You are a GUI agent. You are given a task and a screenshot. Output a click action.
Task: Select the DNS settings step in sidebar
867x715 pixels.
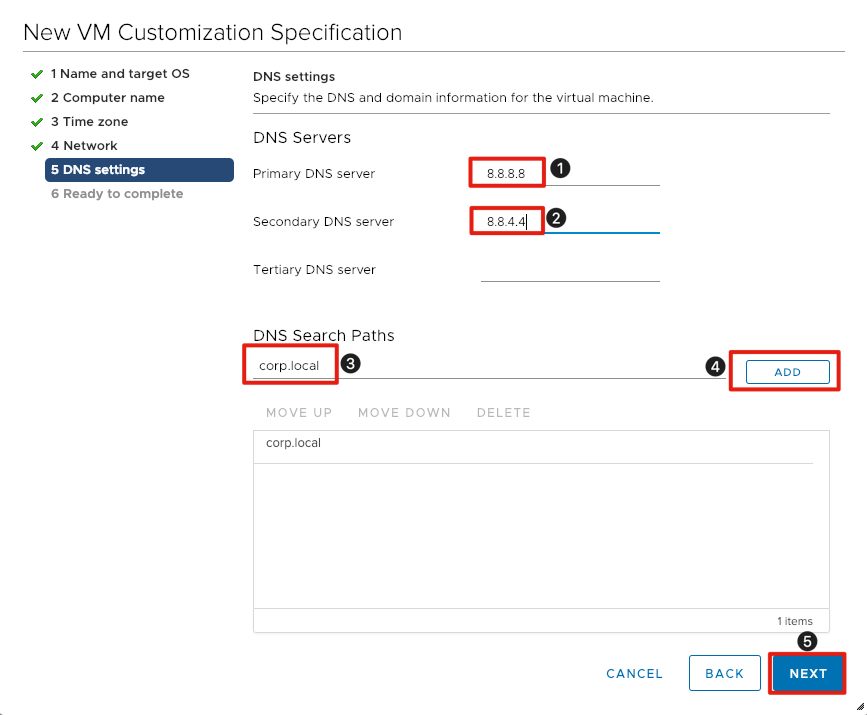point(98,170)
